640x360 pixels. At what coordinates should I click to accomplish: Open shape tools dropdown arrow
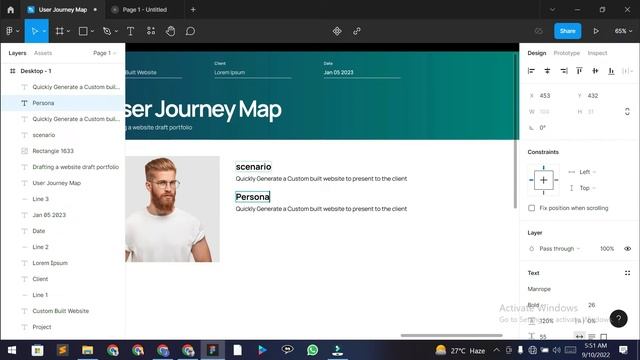pos(92,31)
